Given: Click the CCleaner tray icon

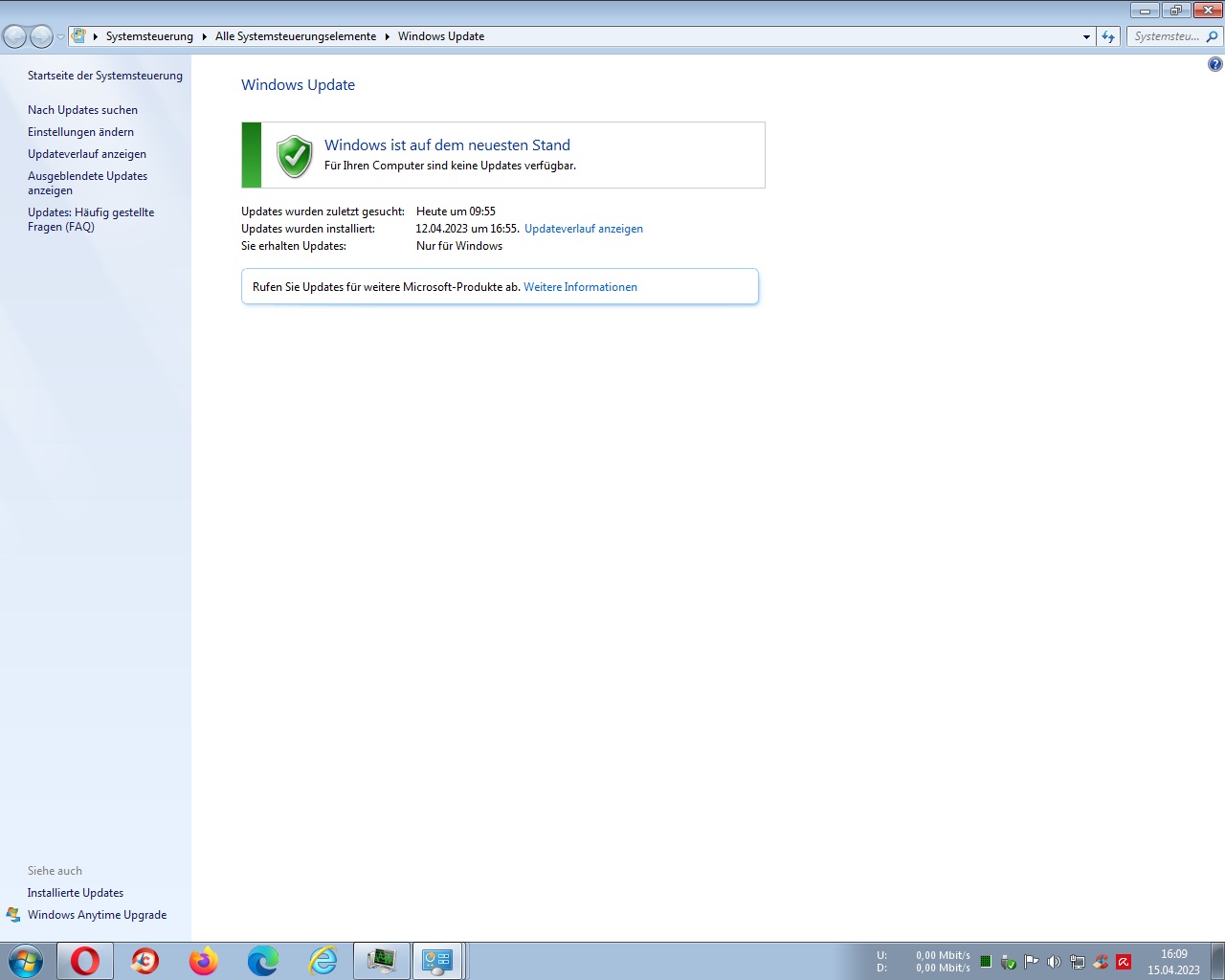Looking at the screenshot, I should [1101, 962].
